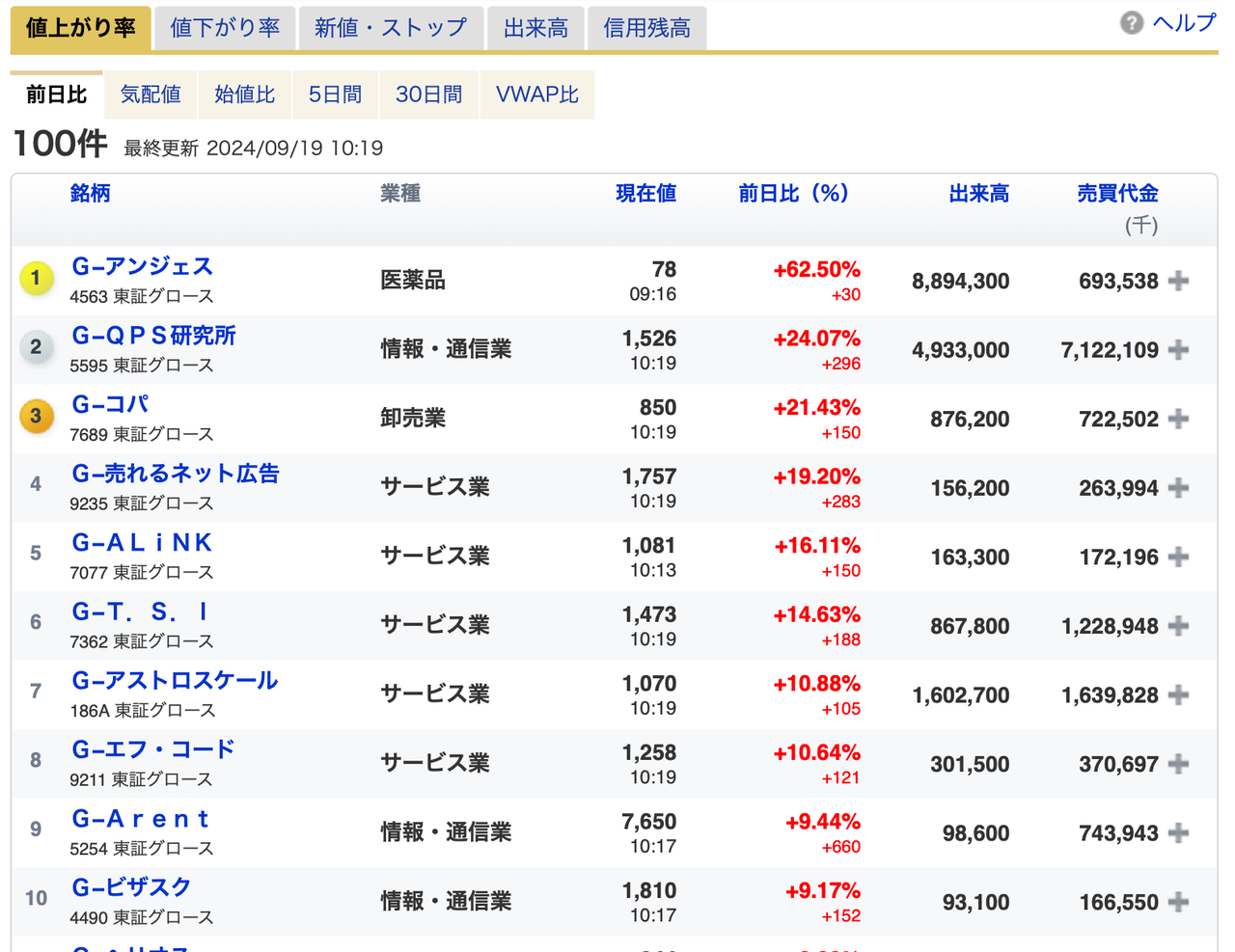Open the 30日間 ranking tab

click(428, 94)
